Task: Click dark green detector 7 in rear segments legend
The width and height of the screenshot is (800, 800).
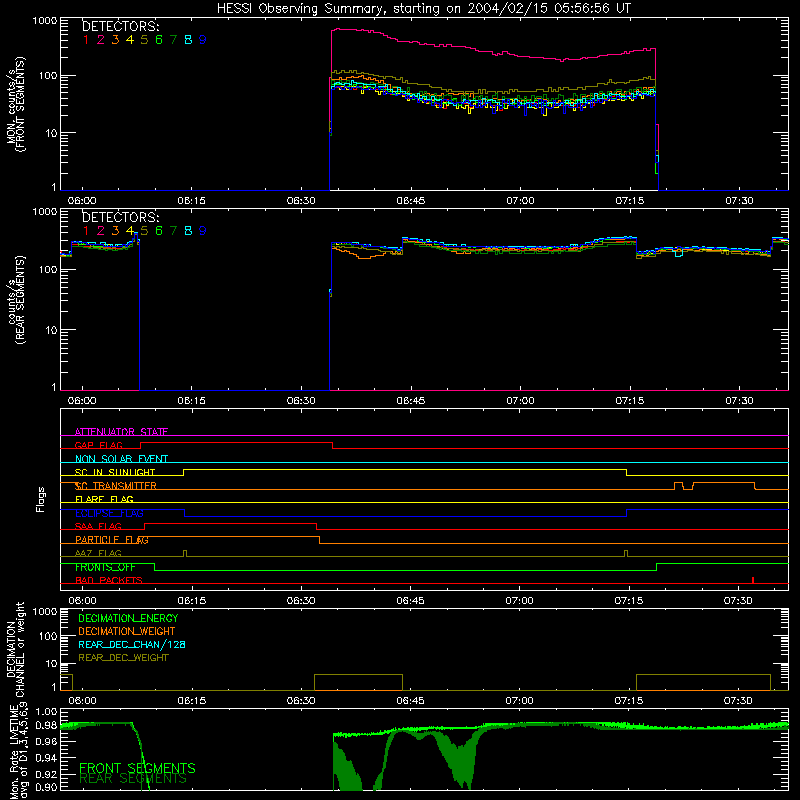Action: tap(173, 231)
